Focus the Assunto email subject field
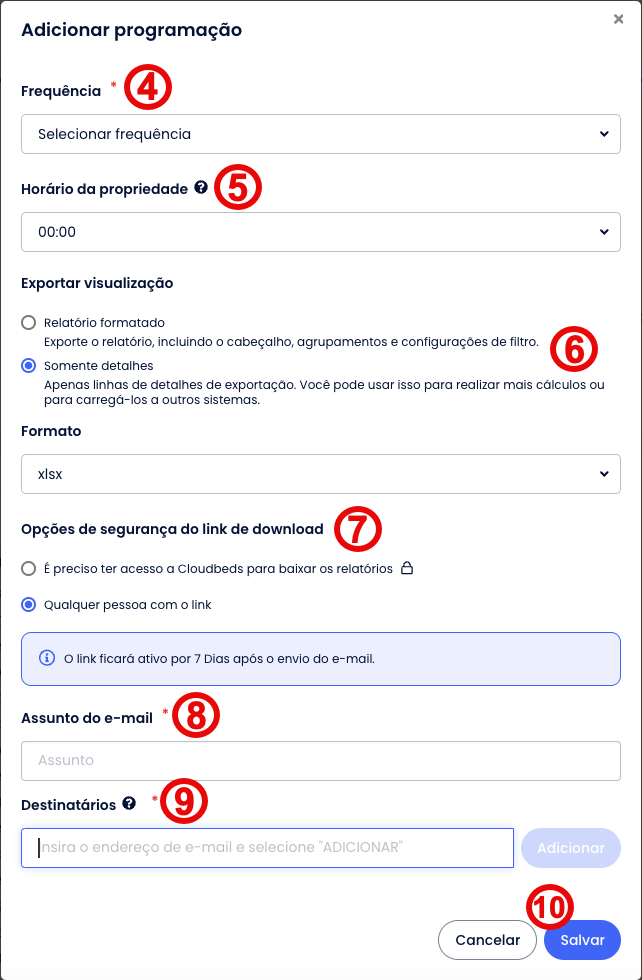The image size is (642, 980). [320, 760]
